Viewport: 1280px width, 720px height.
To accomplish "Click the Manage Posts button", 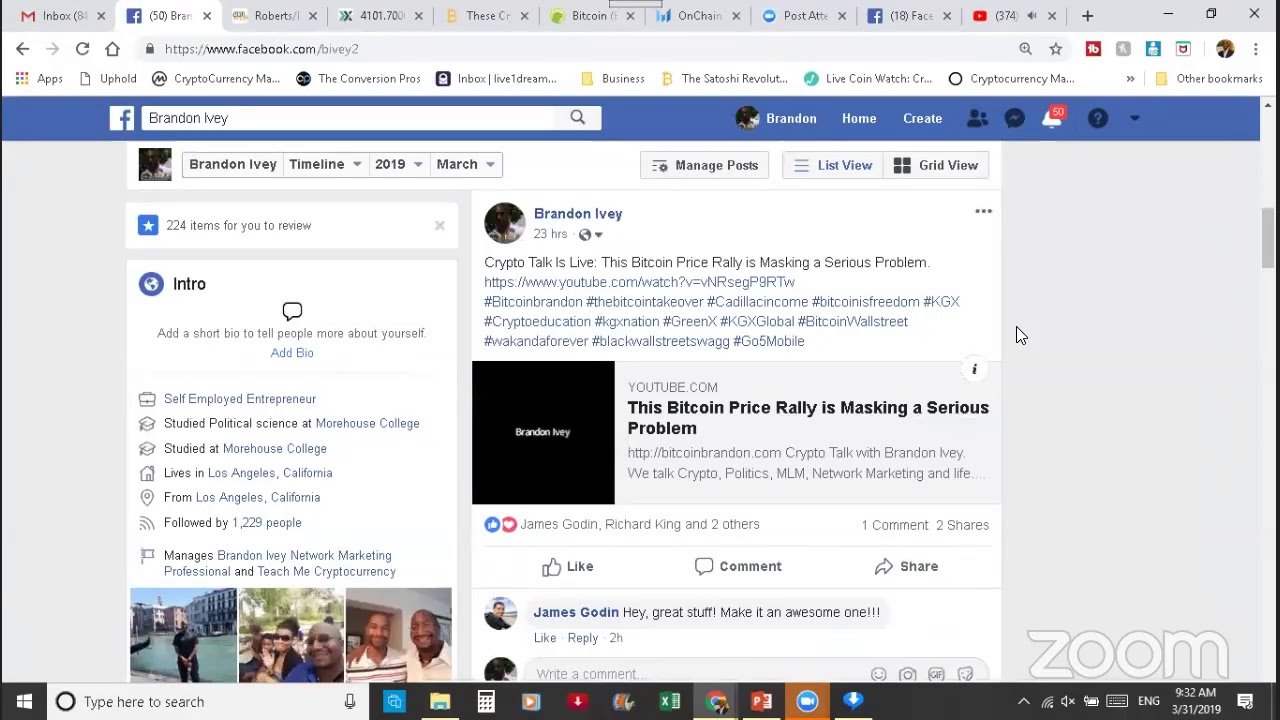I will [705, 165].
